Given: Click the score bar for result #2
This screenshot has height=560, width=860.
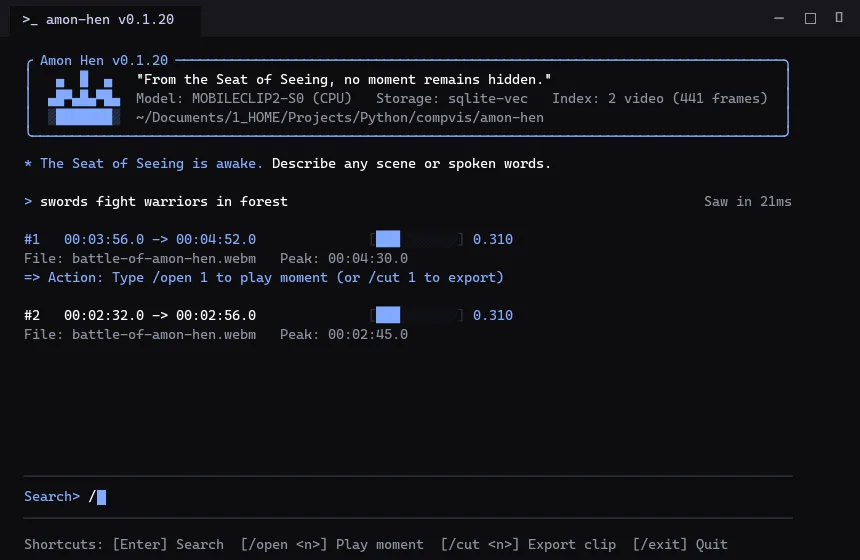Looking at the screenshot, I should click(417, 315).
